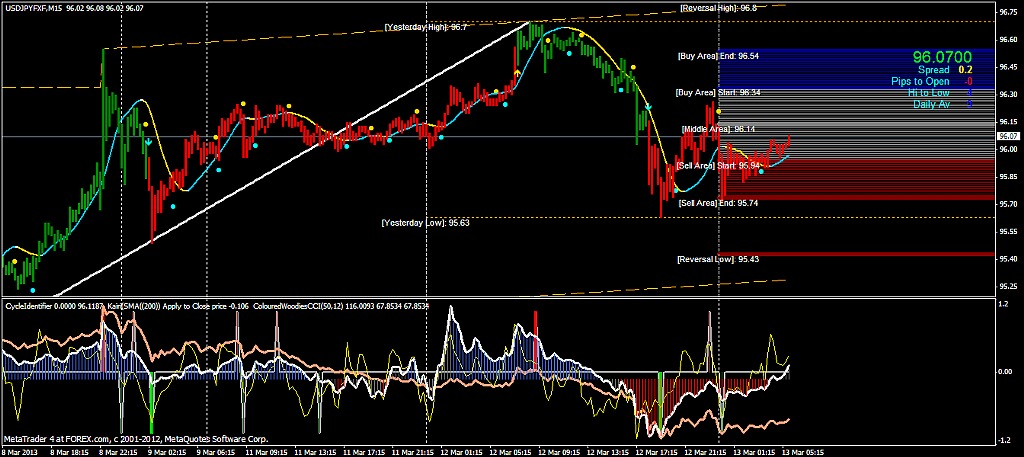
Task: Select the [Reversal Low]: 95.43 label
Action: point(718,259)
